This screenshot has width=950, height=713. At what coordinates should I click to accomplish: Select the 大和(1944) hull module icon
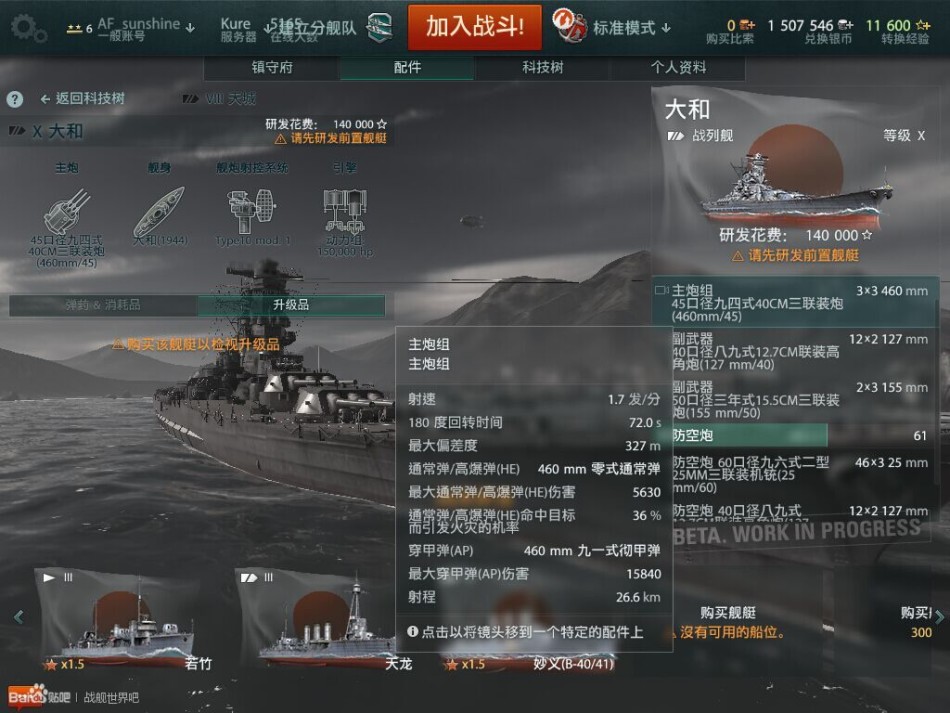point(159,212)
